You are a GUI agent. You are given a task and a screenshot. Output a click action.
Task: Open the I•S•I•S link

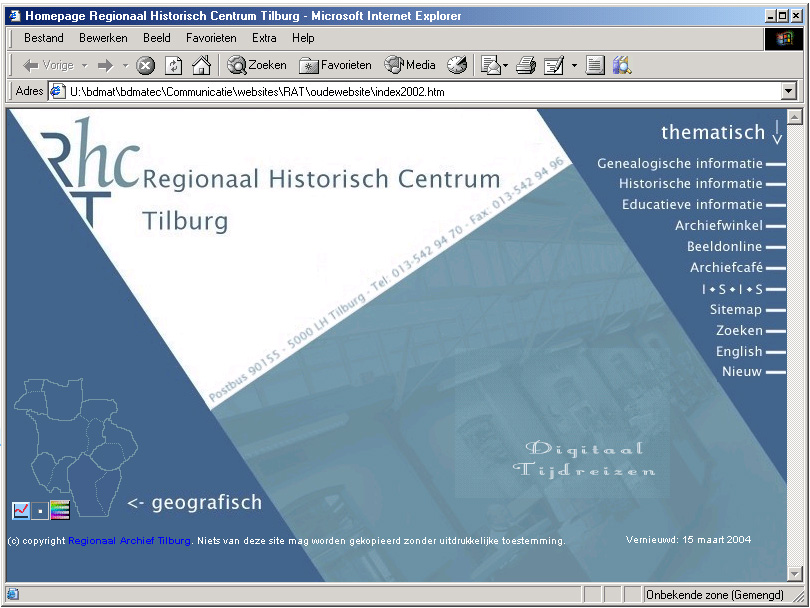[732, 289]
